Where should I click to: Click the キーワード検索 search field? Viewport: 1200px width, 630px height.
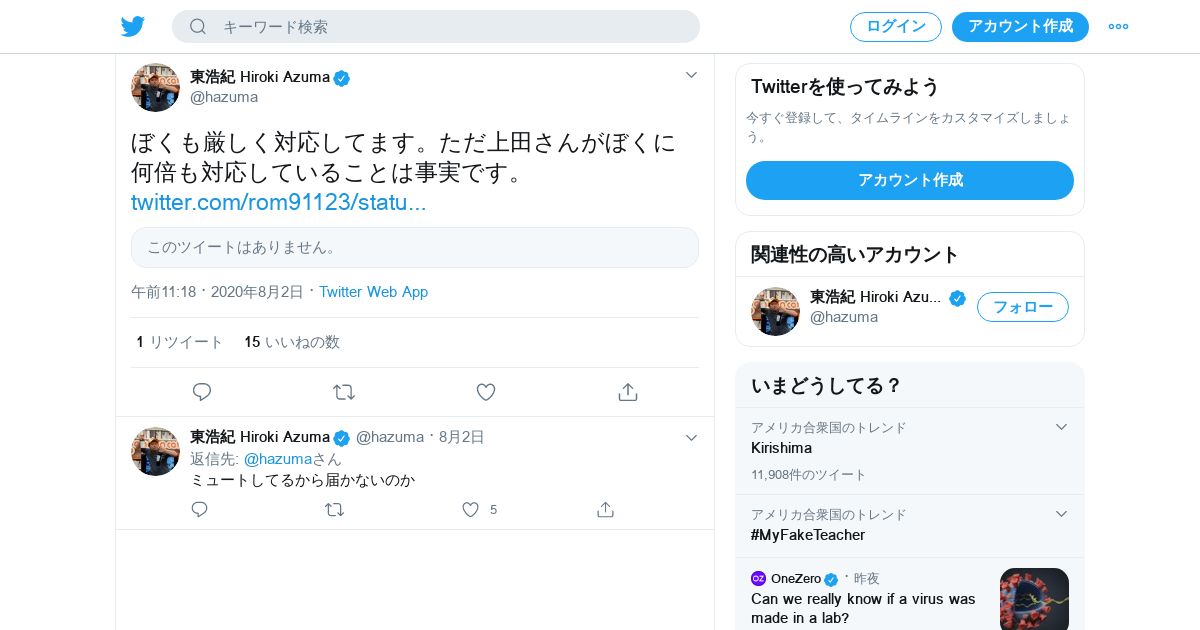click(x=450, y=27)
